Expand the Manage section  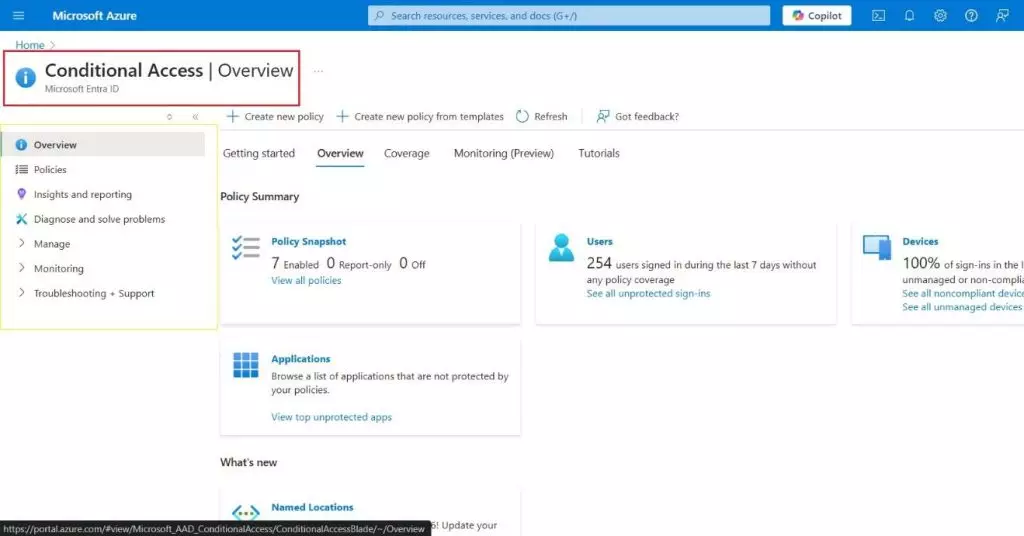pos(52,244)
